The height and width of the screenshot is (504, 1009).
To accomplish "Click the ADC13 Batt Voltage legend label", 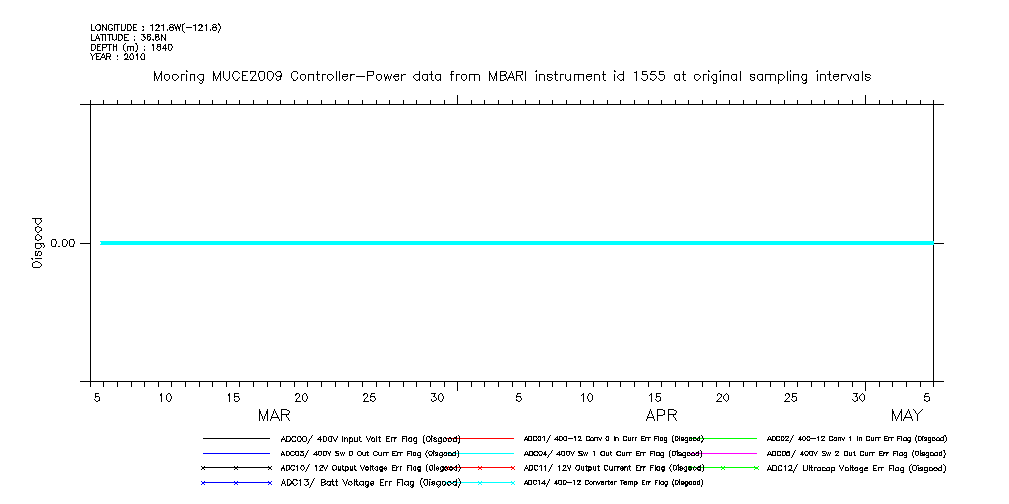I will [370, 483].
